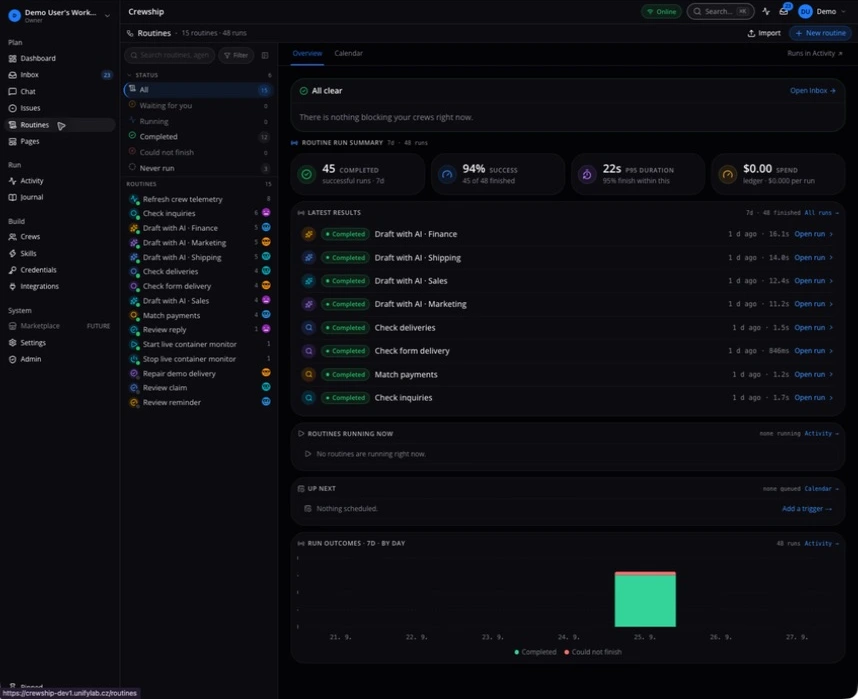Click the Journal book icon
Screen dimensions: 858x699
[13, 197]
